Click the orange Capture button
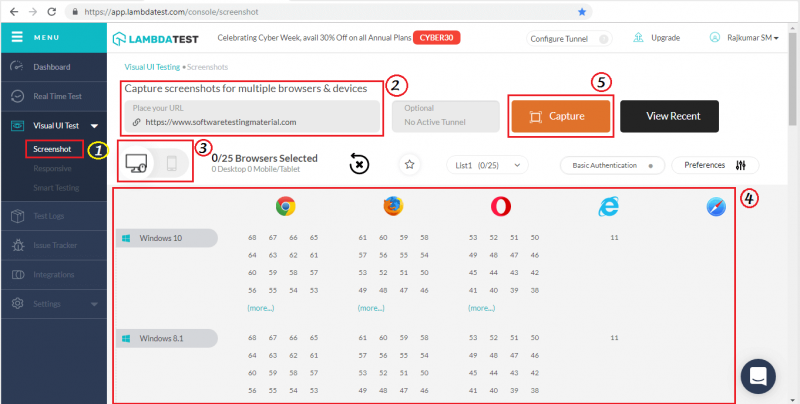Screen dimensions: 800x404 click(x=560, y=116)
